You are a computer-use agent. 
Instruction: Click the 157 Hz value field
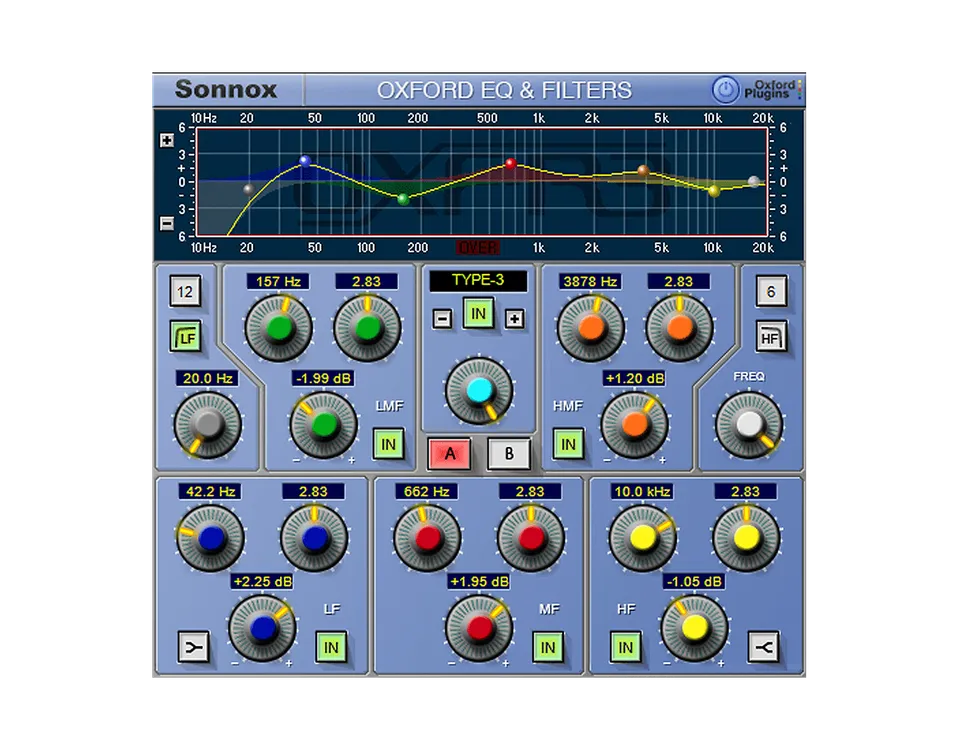click(279, 282)
